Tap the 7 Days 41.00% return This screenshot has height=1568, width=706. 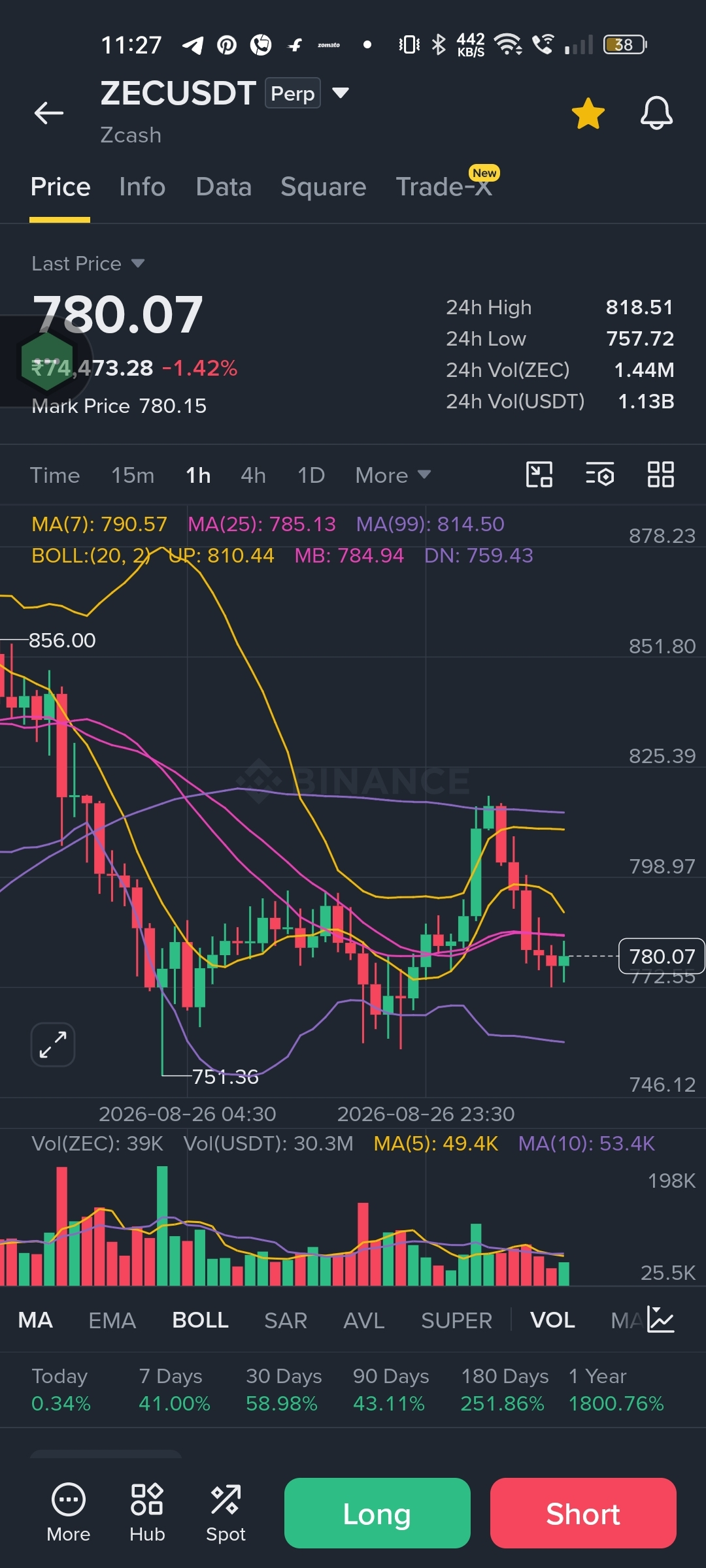click(174, 1390)
